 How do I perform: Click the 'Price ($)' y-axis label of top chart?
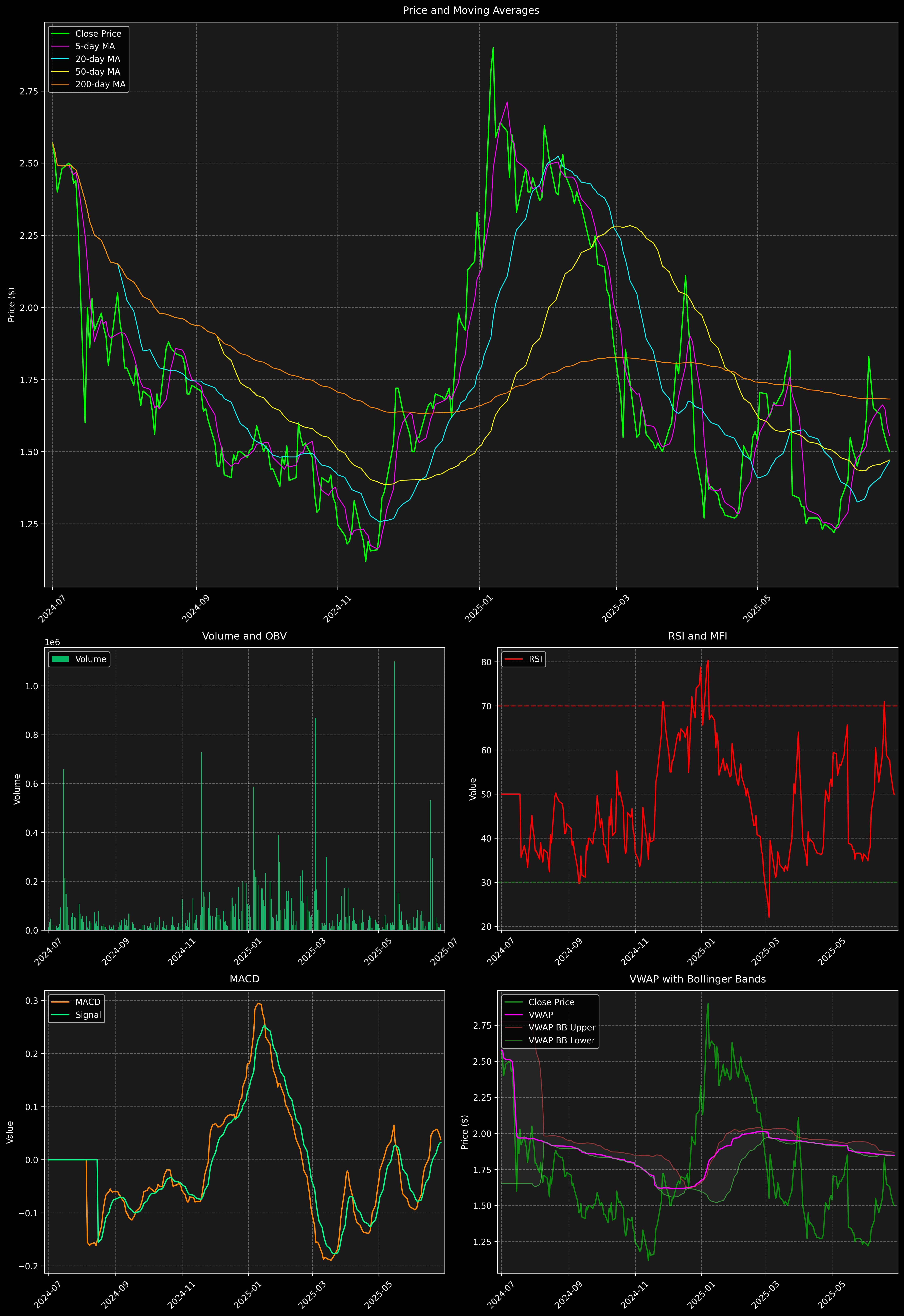tap(11, 305)
